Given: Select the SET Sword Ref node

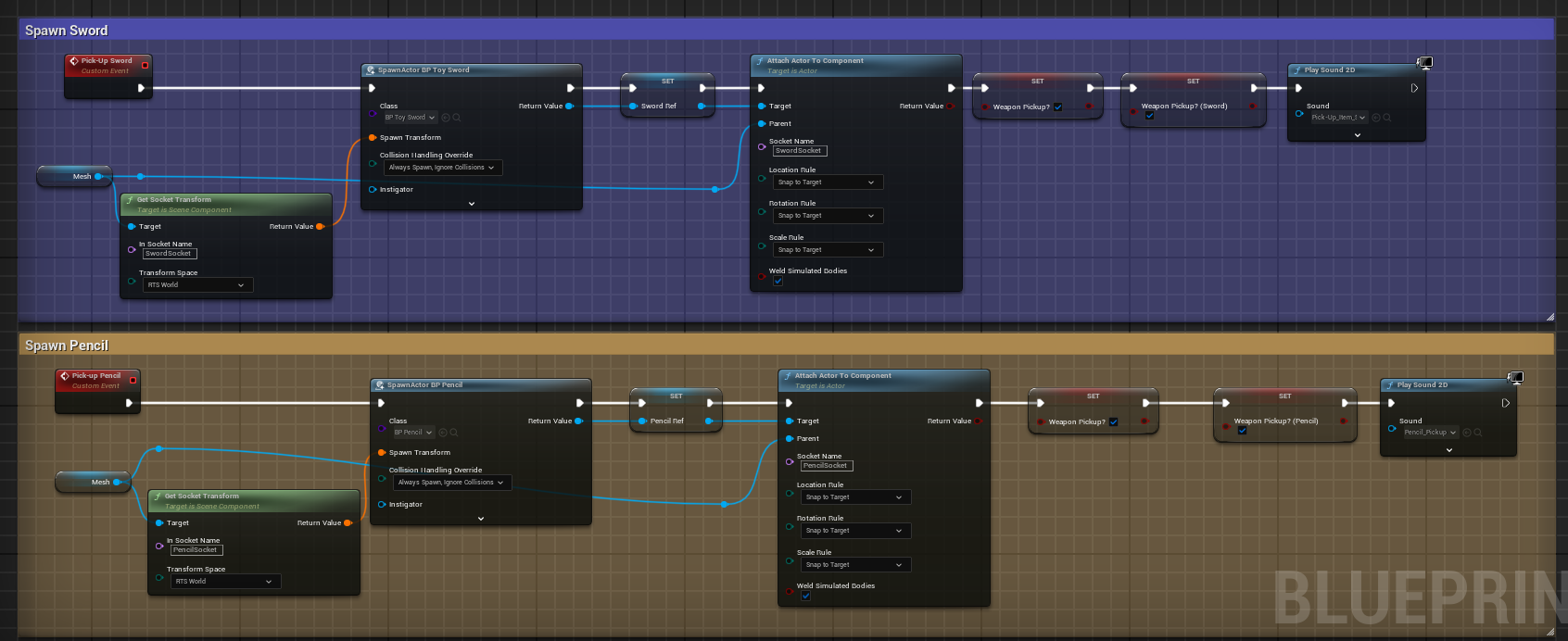Looking at the screenshot, I should tap(667, 95).
